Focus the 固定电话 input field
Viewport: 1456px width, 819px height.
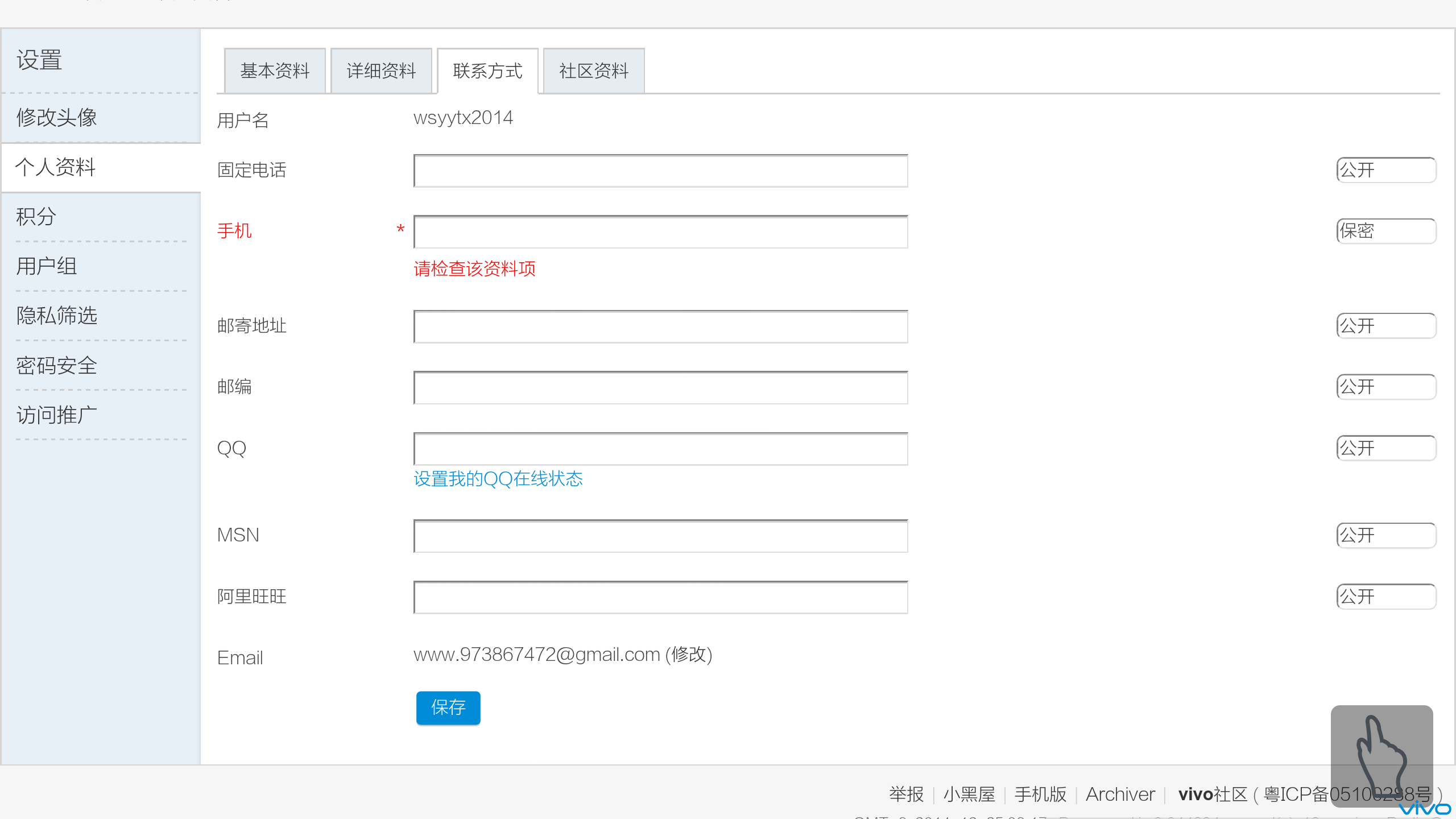[661, 171]
